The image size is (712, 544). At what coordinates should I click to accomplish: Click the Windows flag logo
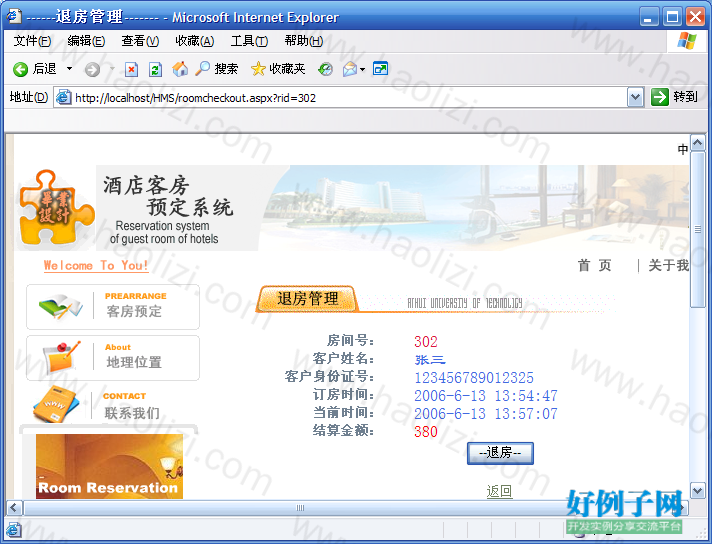click(x=687, y=41)
